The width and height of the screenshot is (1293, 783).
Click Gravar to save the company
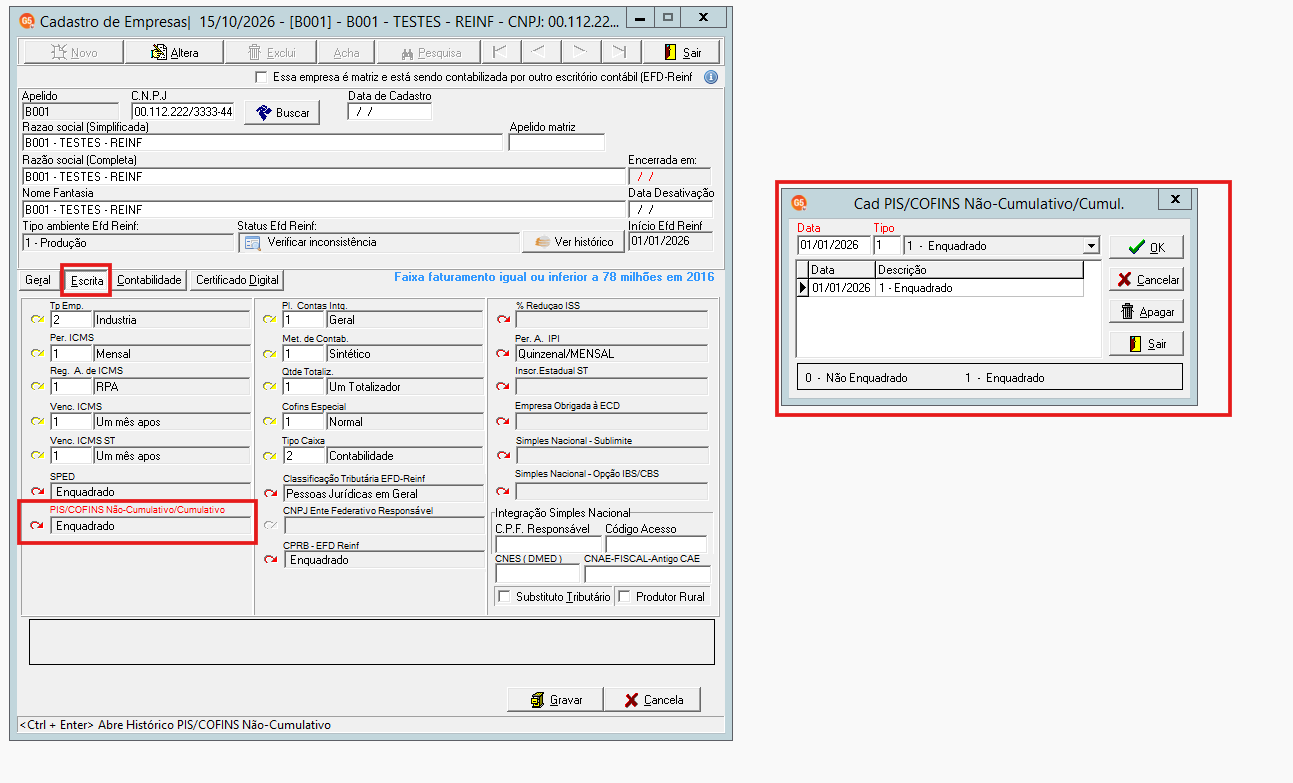point(556,700)
